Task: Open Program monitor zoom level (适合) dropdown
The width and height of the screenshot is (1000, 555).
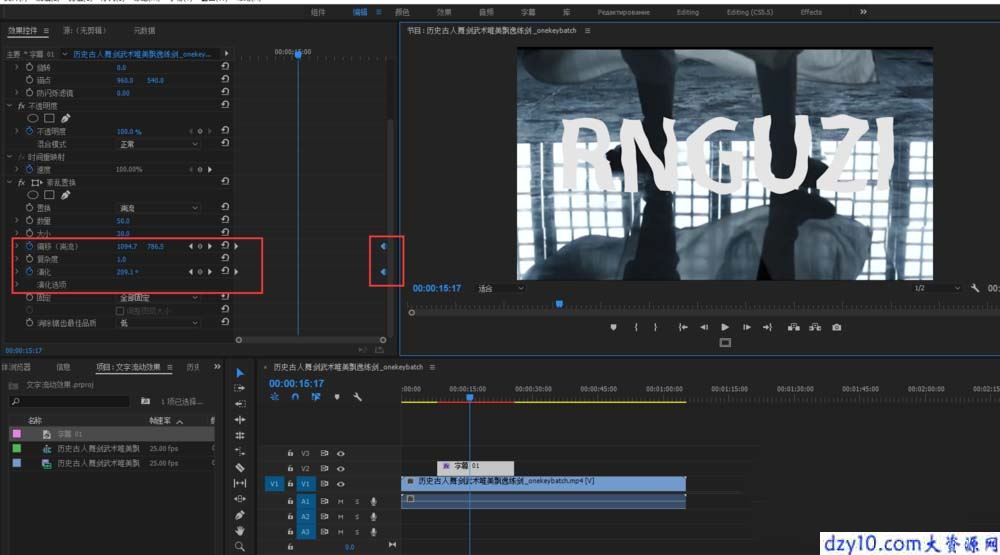Action: click(x=501, y=288)
